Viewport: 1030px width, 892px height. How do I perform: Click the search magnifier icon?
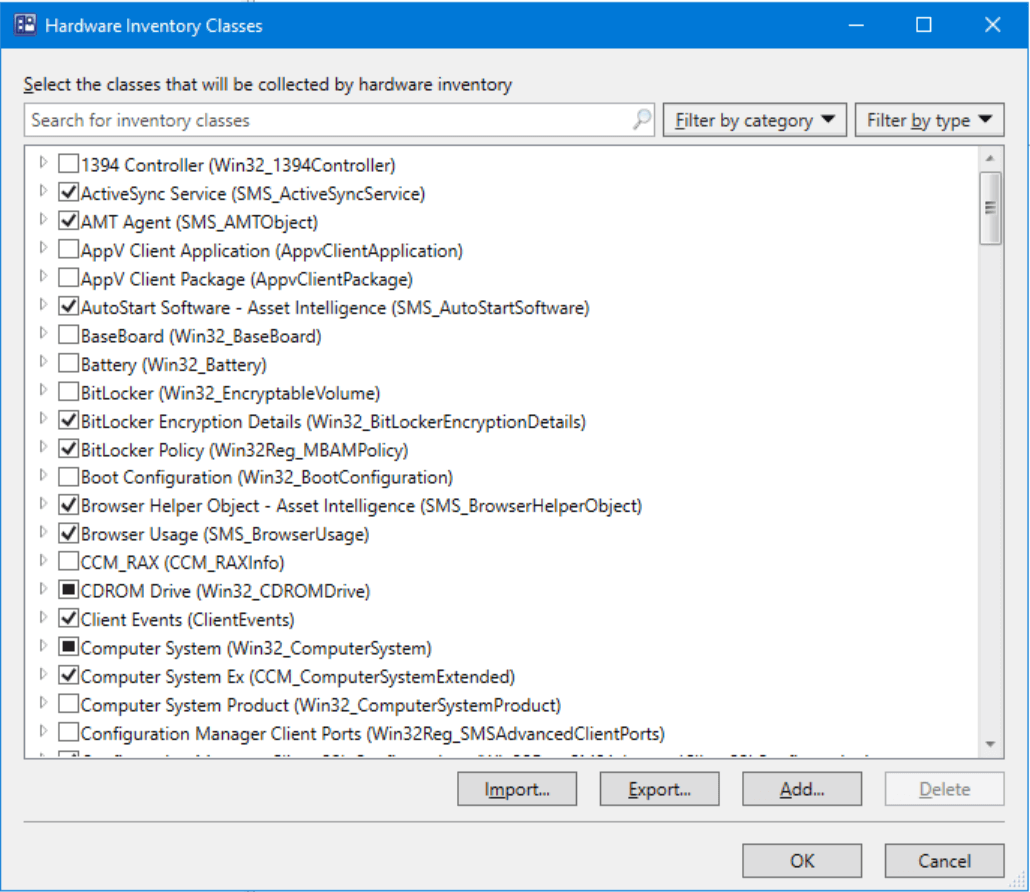tap(642, 120)
